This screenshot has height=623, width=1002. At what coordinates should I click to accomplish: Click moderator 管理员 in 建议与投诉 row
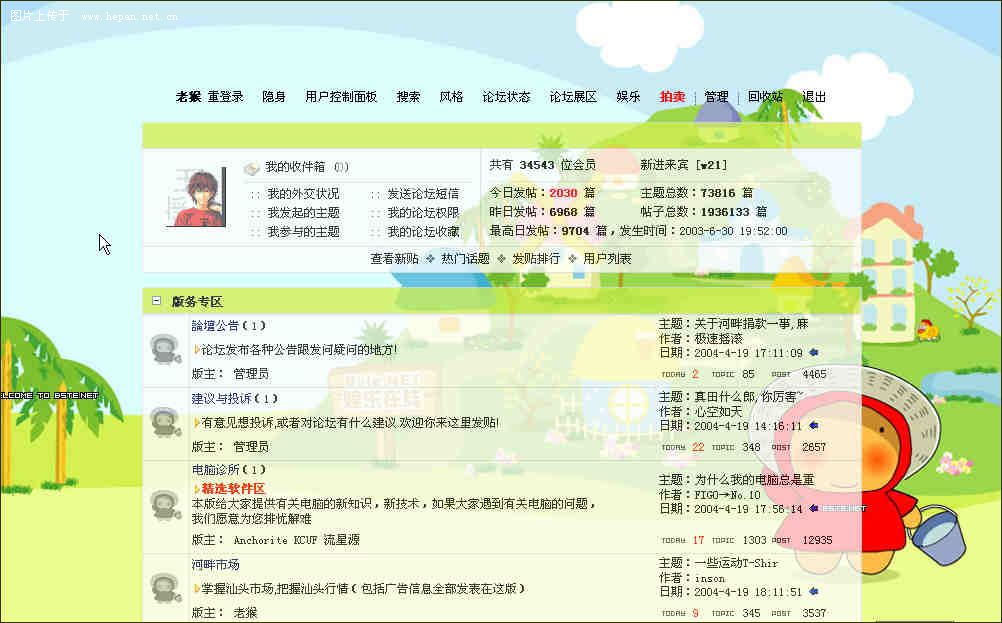point(251,446)
